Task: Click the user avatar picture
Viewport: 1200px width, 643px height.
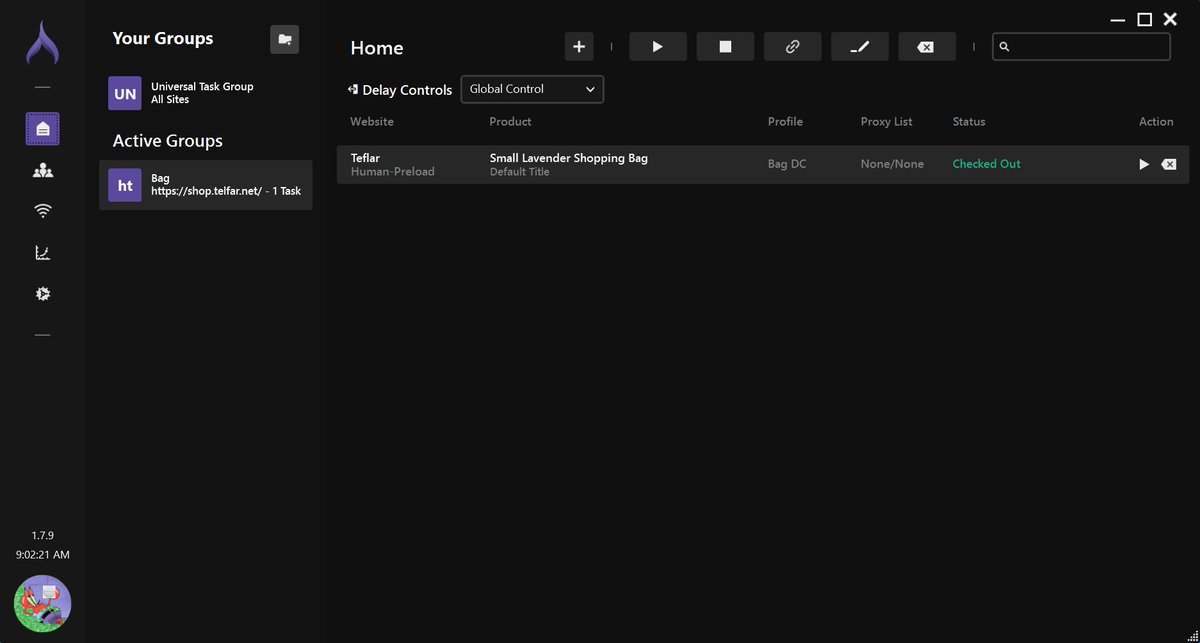Action: click(x=42, y=604)
